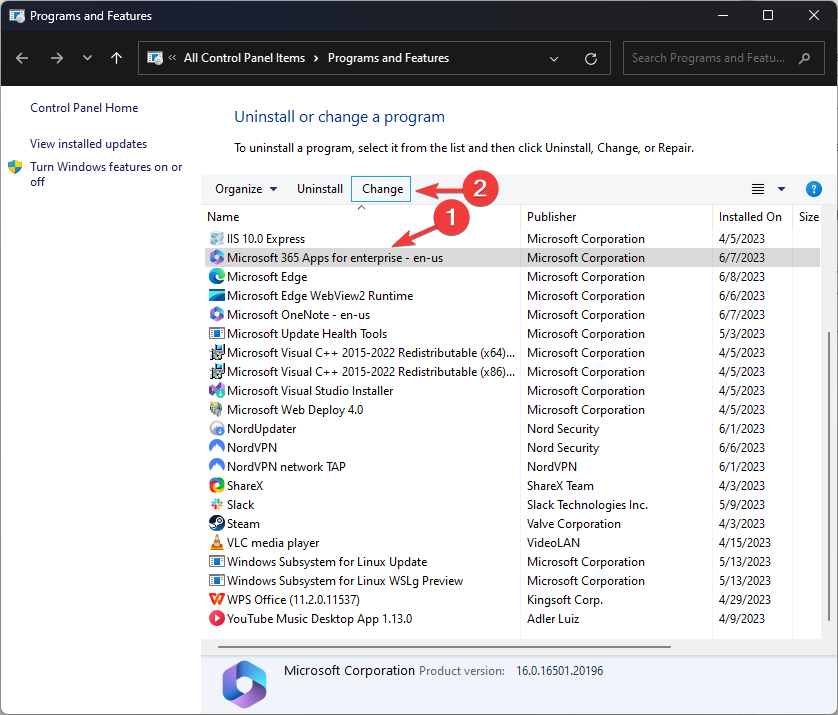838x715 pixels.
Task: Select Visual C++ Redistributable (x64) icon
Action: tap(216, 353)
